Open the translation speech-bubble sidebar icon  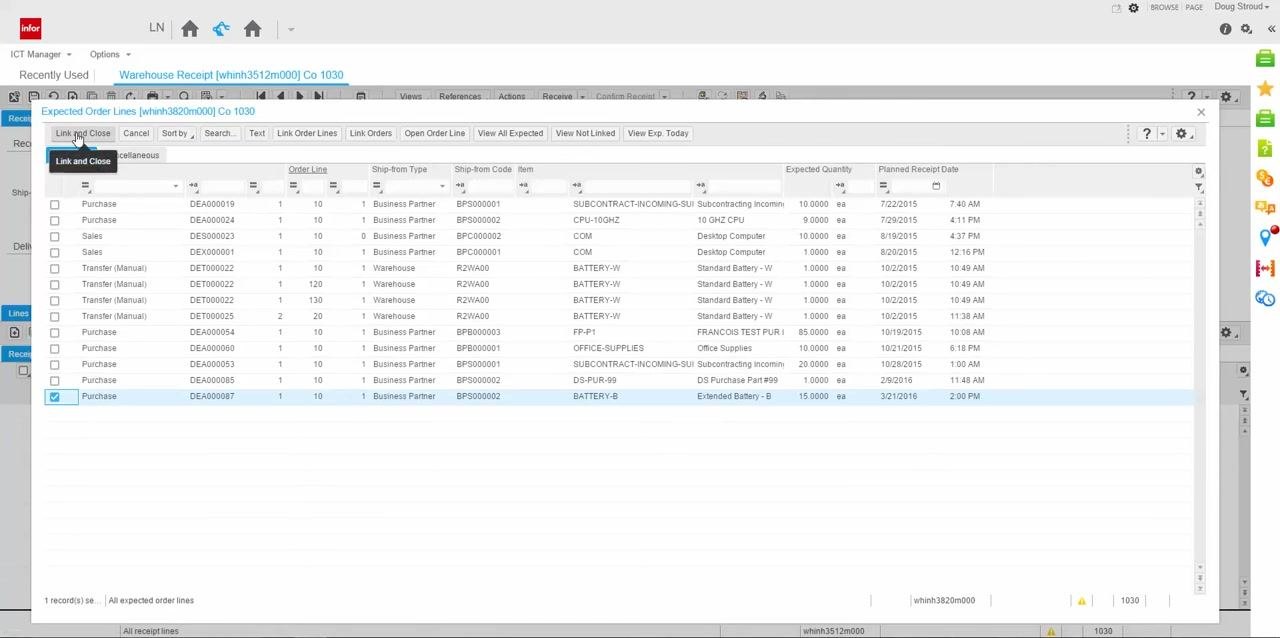1265,208
